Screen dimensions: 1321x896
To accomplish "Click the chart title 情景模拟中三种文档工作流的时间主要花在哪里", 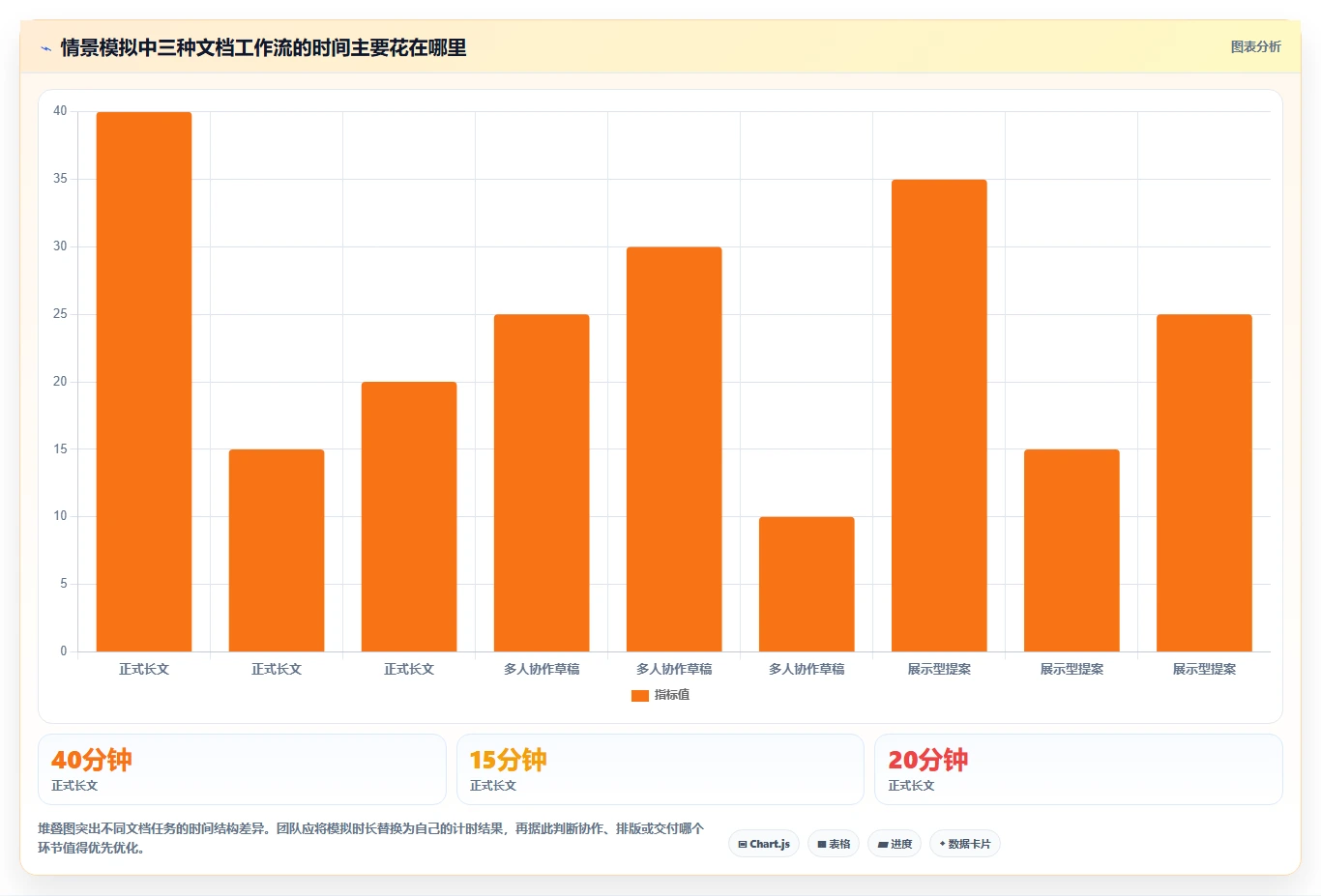I will coord(263,47).
